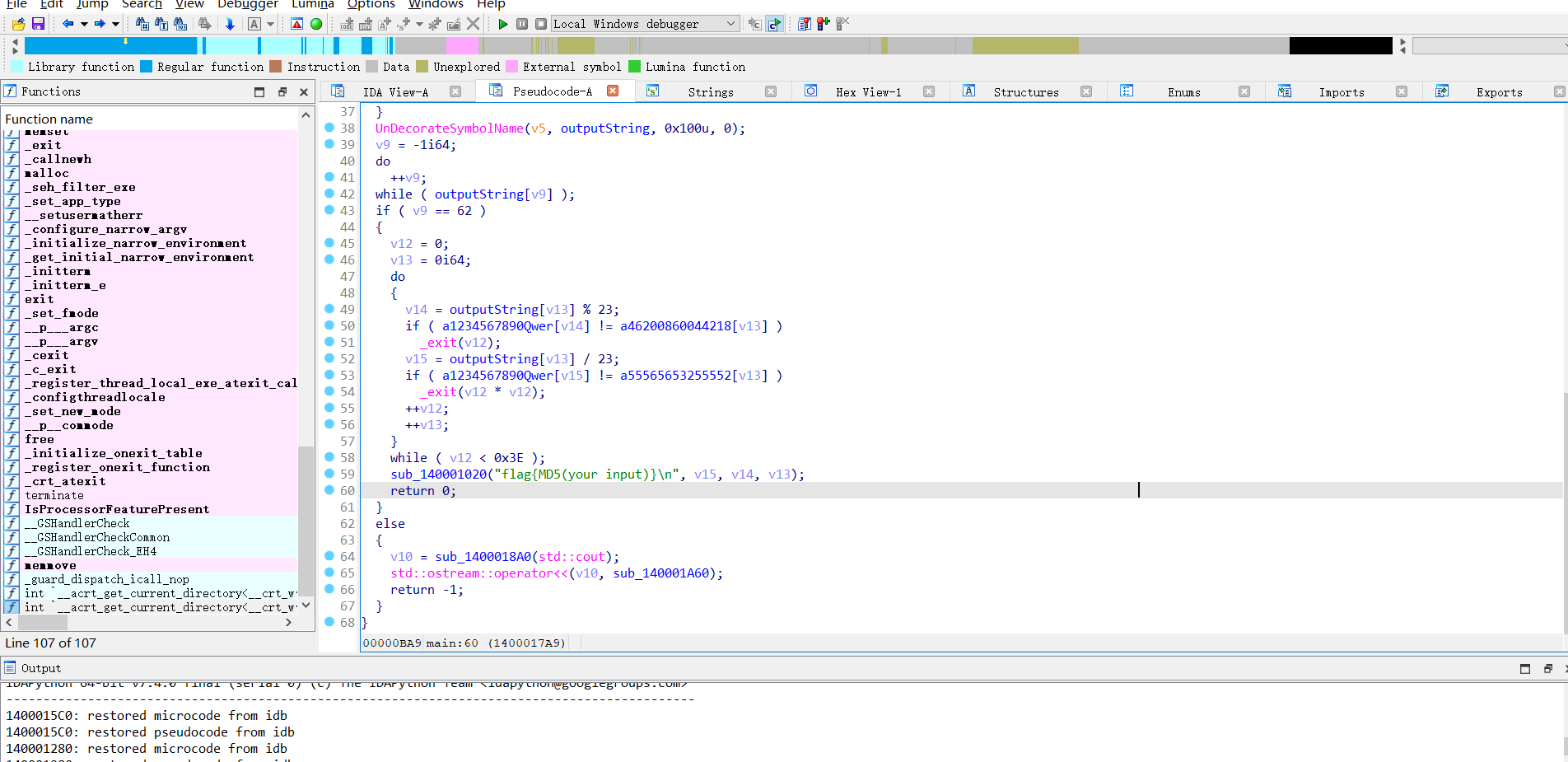Save the database with the floppy icon
The image size is (1568, 762).
[x=38, y=25]
